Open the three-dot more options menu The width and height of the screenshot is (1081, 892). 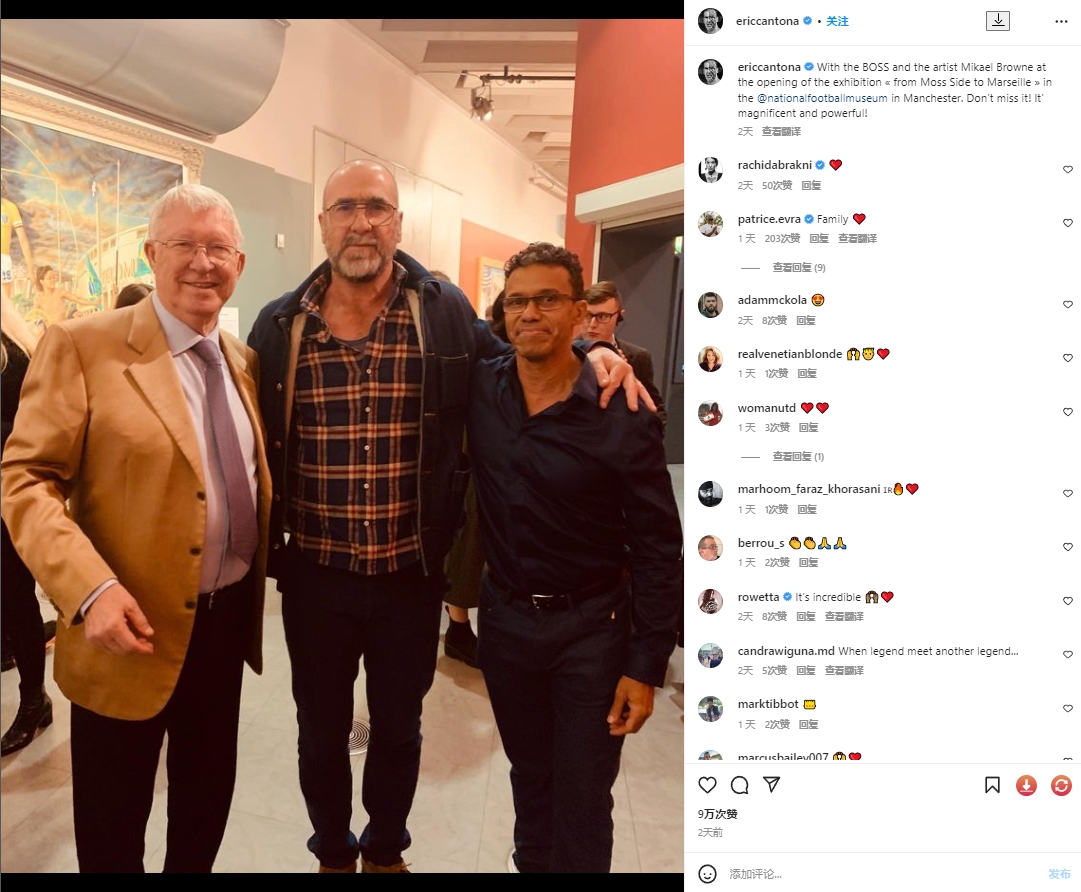[1061, 21]
